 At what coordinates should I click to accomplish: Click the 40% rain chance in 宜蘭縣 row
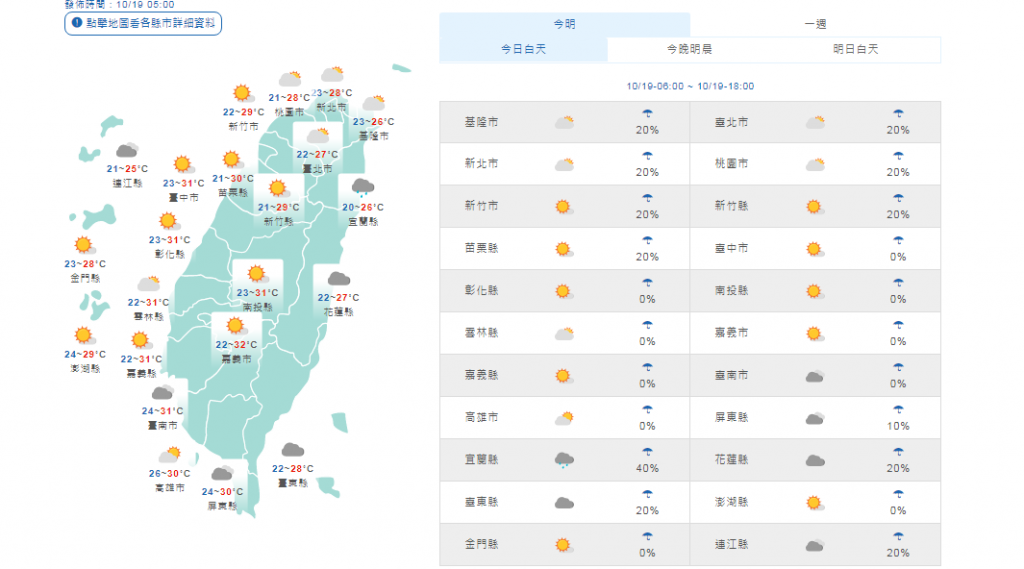point(647,468)
